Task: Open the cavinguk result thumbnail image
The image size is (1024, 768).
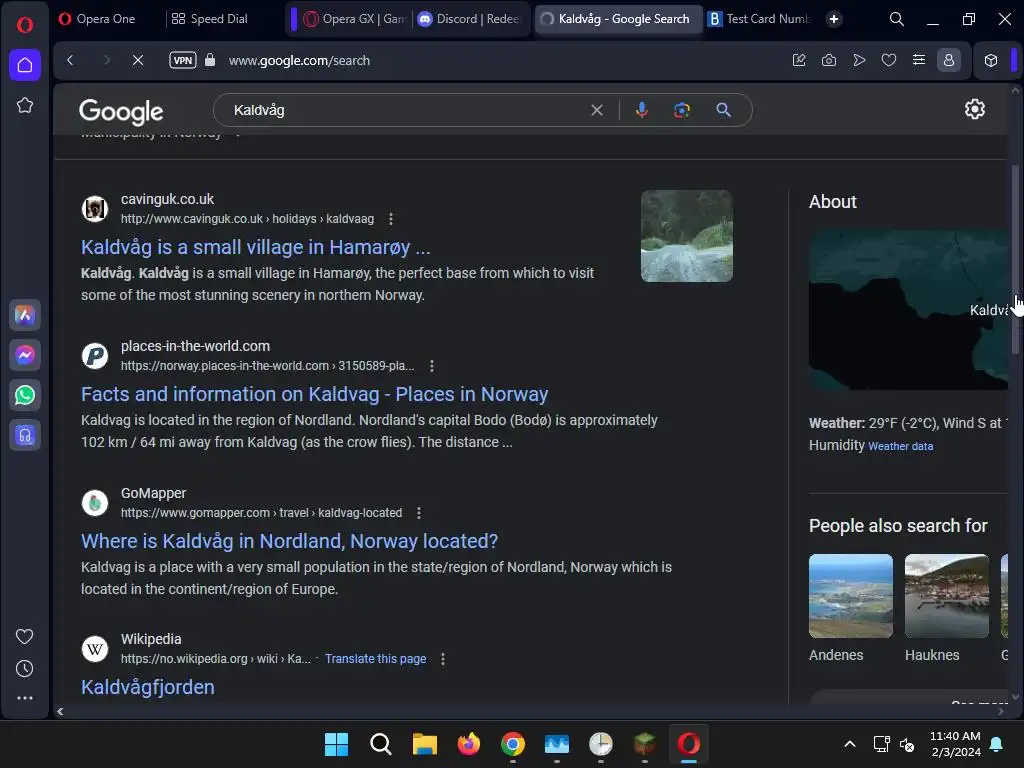Action: 686,236
